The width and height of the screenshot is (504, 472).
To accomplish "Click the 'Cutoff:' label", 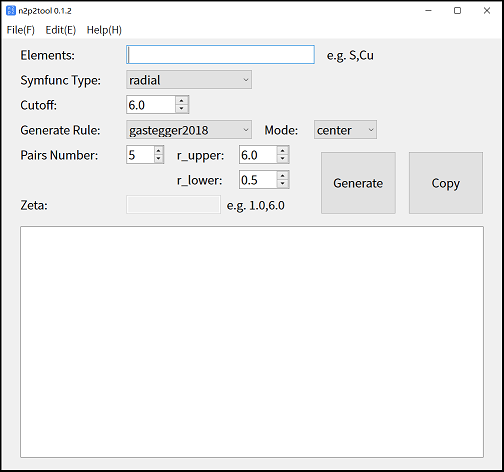I will click(39, 105).
